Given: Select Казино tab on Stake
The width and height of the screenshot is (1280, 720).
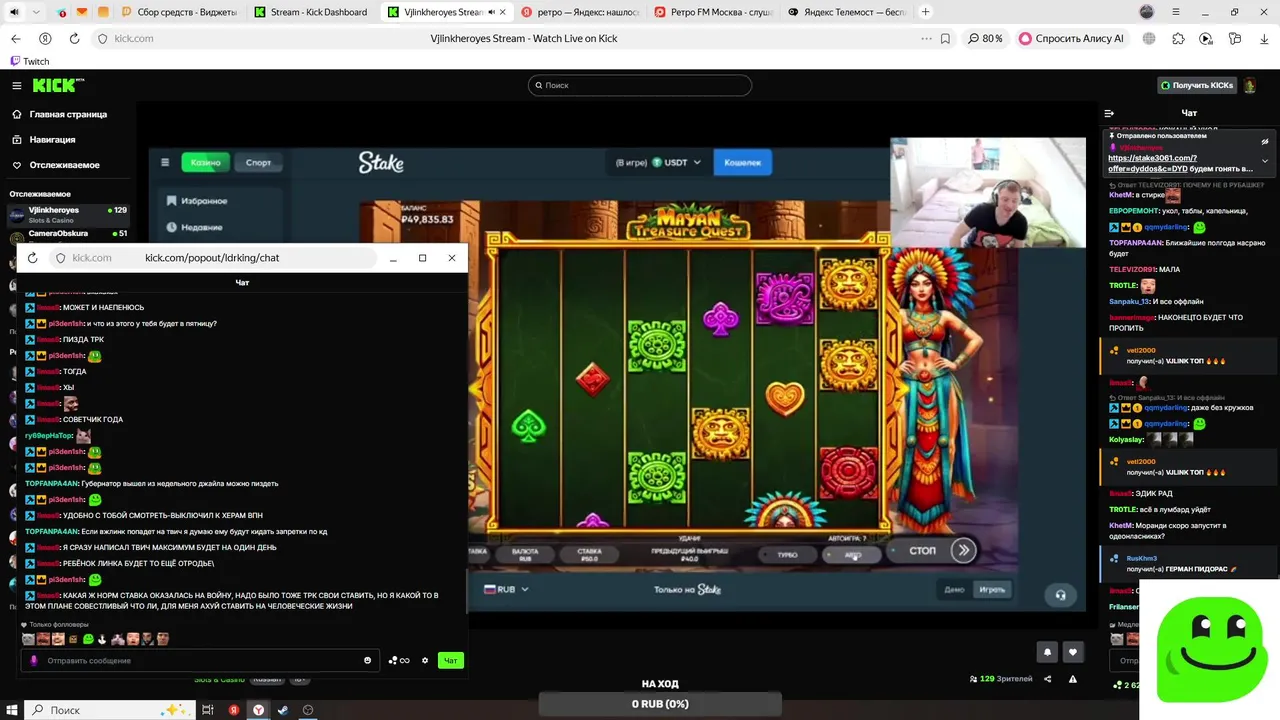Looking at the screenshot, I should click(206, 162).
